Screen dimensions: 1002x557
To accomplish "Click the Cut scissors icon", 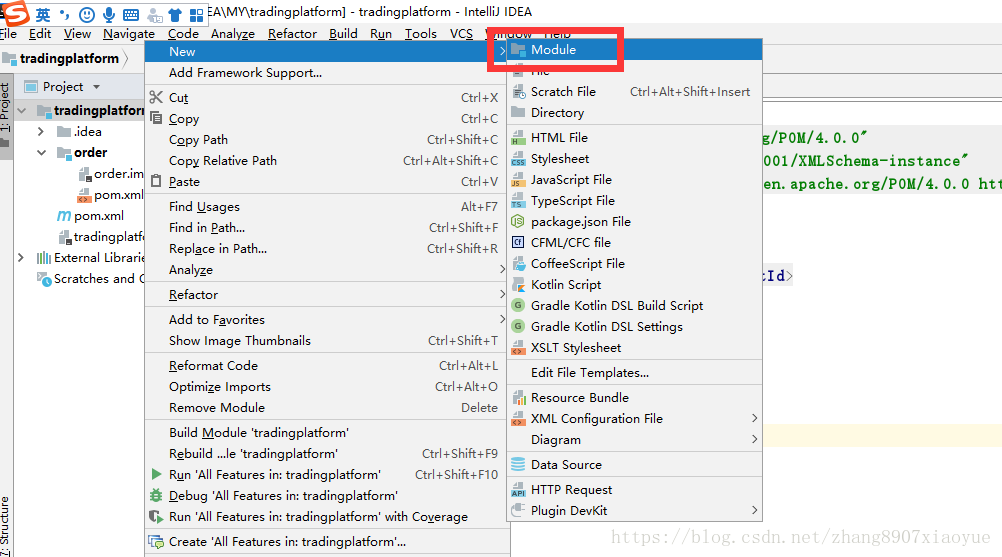I will (156, 97).
